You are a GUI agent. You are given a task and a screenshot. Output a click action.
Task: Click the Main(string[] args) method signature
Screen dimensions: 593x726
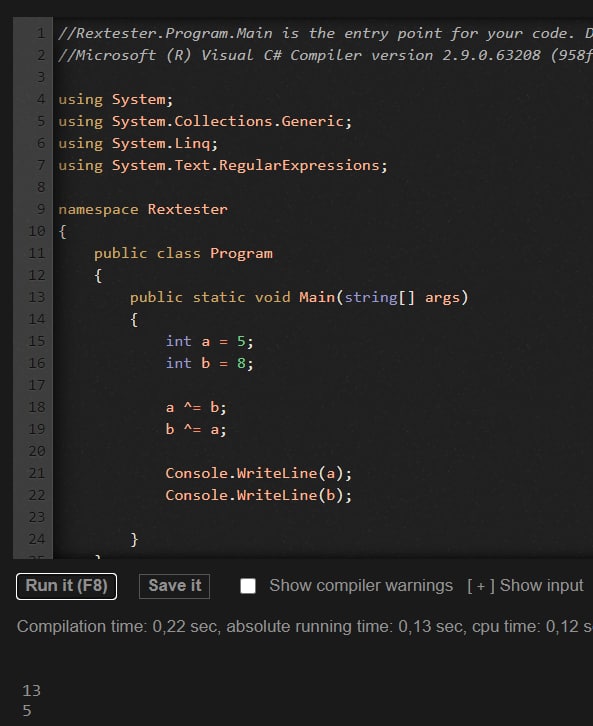click(299, 297)
